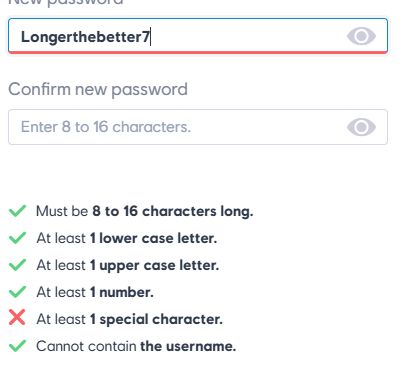Click the 'At least 1 upper case letter' rule
The image size is (402, 382).
tap(128, 266)
